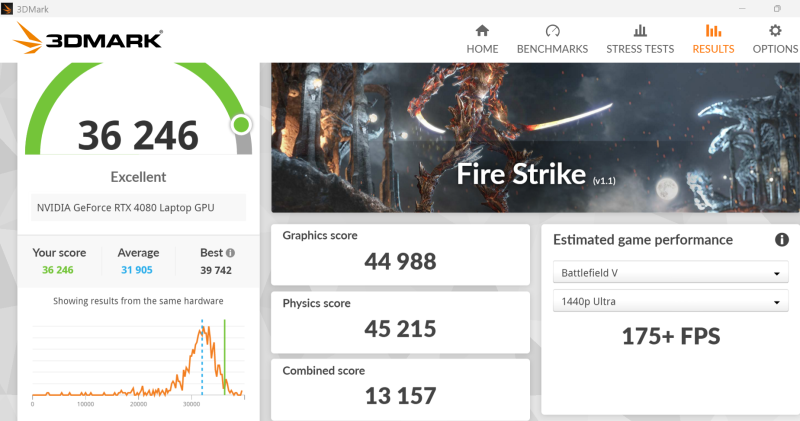The width and height of the screenshot is (800, 421).
Task: Click the 1440p Ultra dropdown arrow
Action: coord(777,302)
